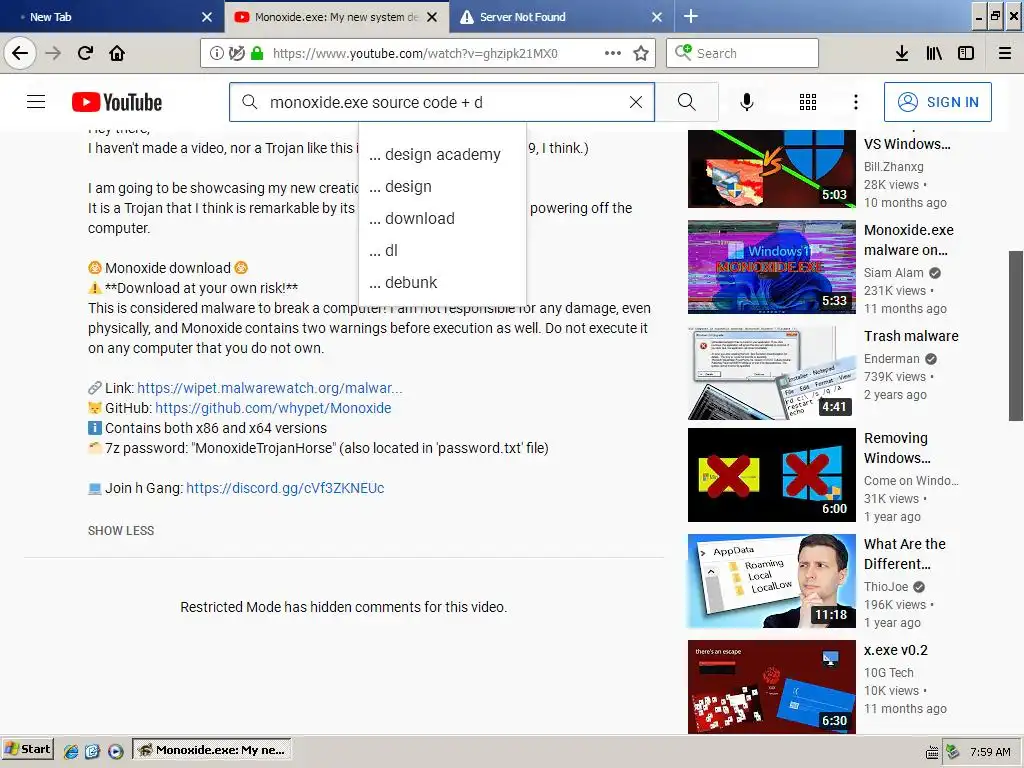Launch Internet Explorer from quick launch
1024x768 pixels.
[71, 751]
